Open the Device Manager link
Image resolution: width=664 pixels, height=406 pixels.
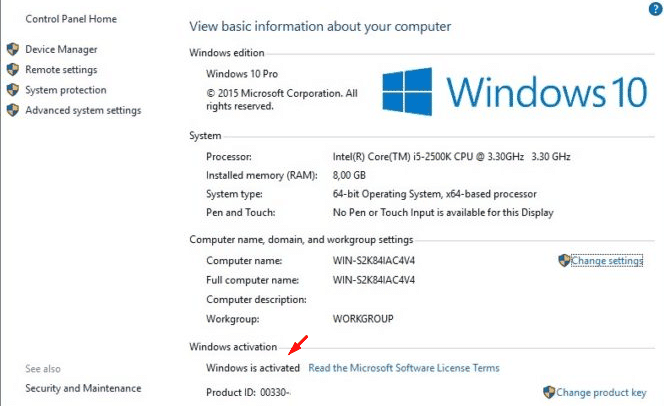tap(61, 50)
